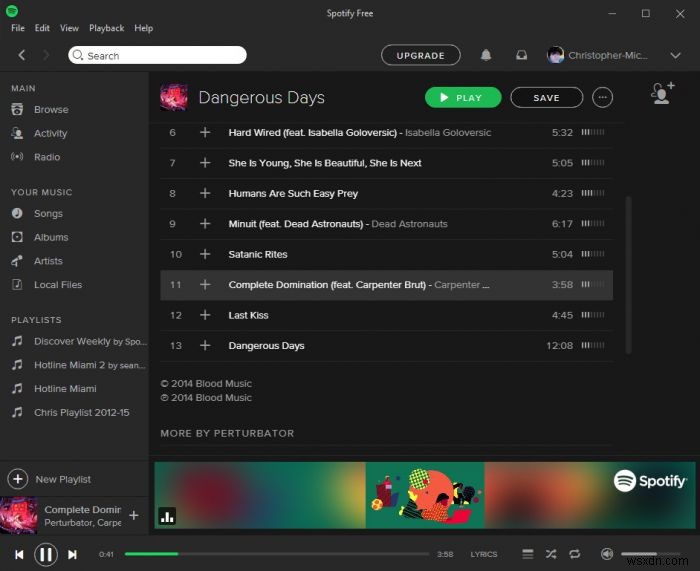700x571 pixels.
Task: Add Satanic Rites with plus icon
Action: coord(205,254)
